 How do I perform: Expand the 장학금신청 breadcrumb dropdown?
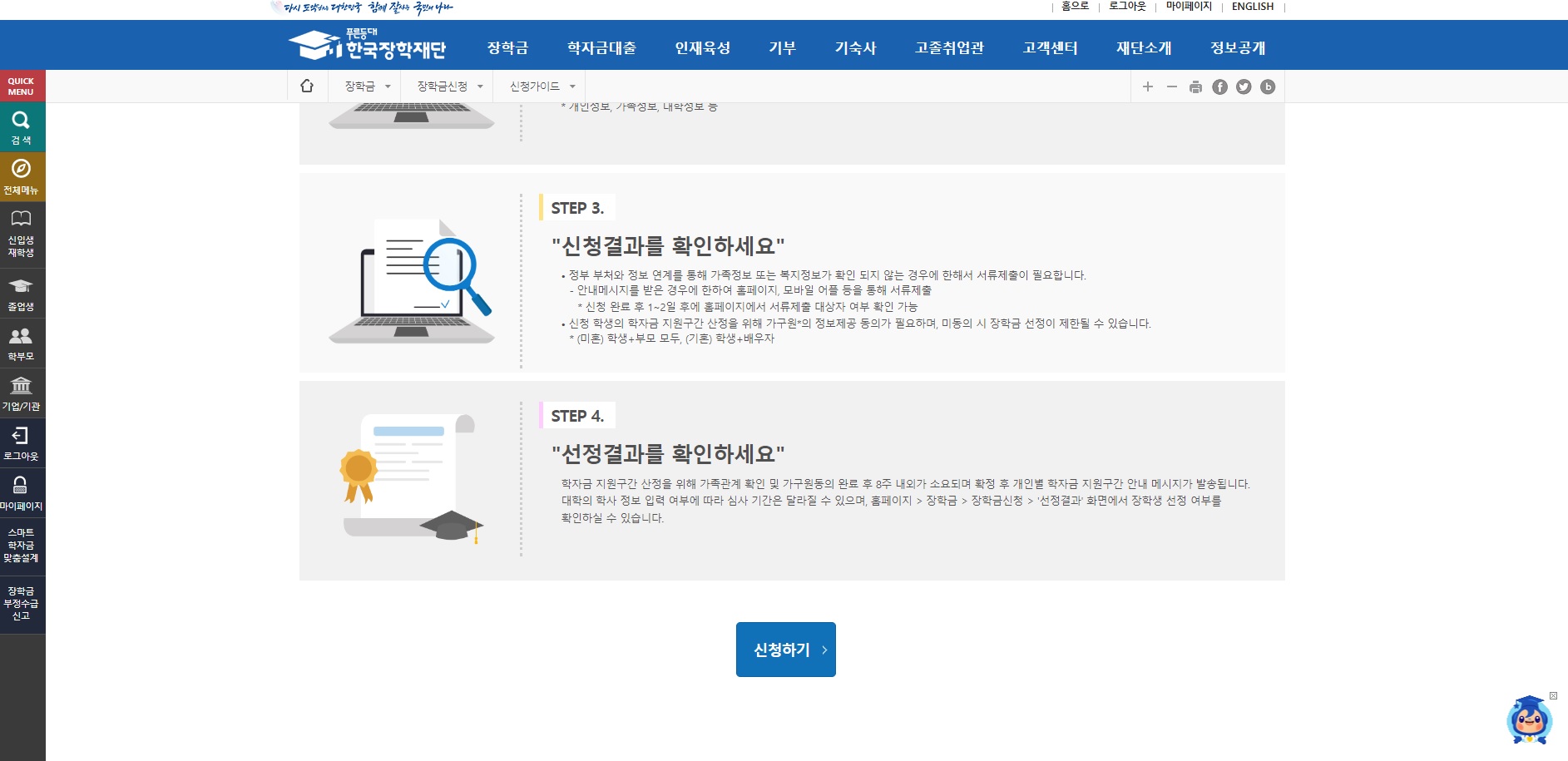[x=448, y=86]
